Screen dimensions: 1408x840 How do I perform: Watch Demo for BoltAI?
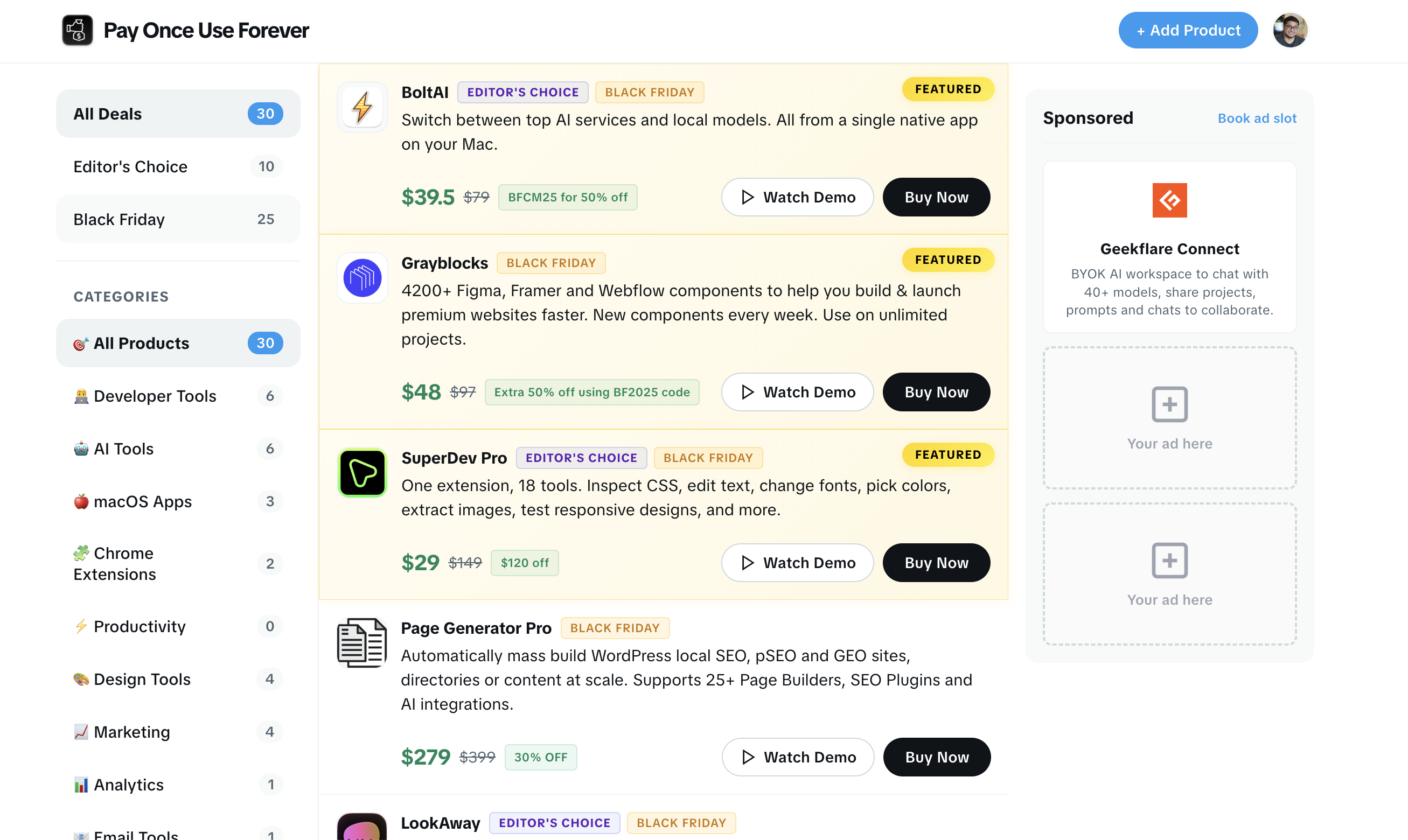[797, 197]
